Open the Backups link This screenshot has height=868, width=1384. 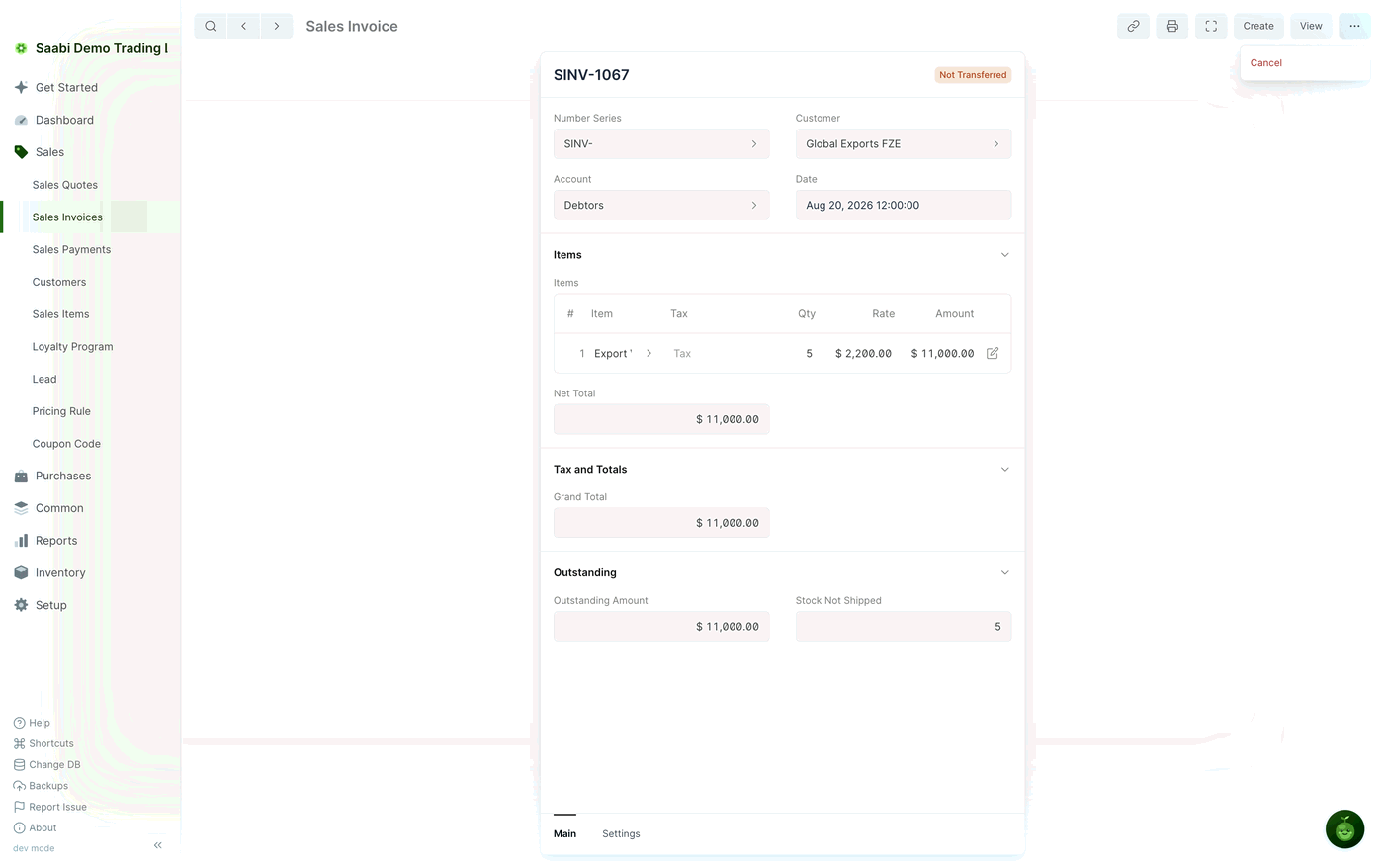[x=41, y=786]
